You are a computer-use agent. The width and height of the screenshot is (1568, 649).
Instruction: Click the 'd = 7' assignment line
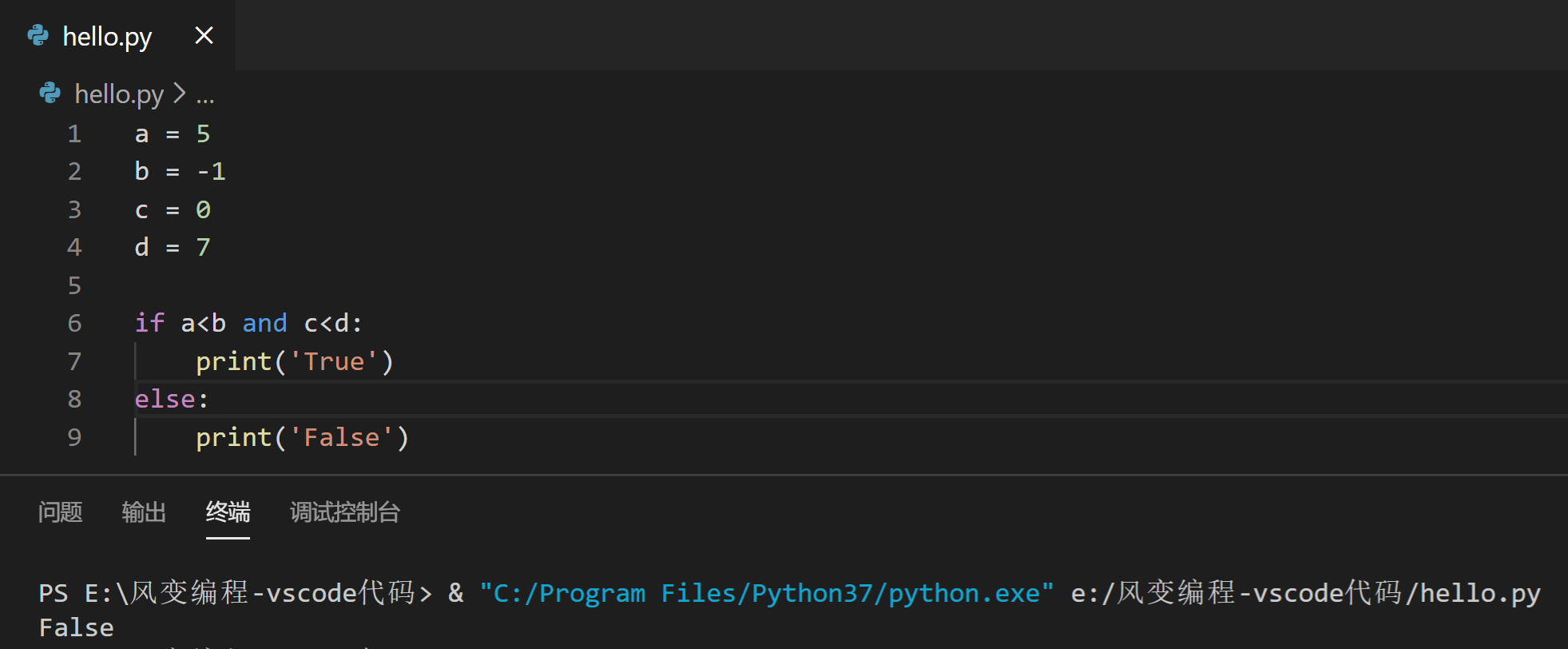click(172, 247)
